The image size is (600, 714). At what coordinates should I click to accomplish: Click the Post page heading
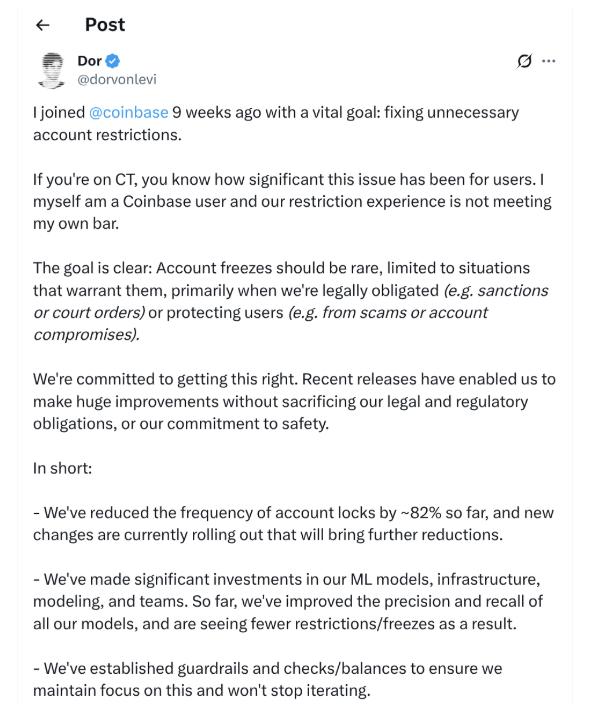coord(105,25)
